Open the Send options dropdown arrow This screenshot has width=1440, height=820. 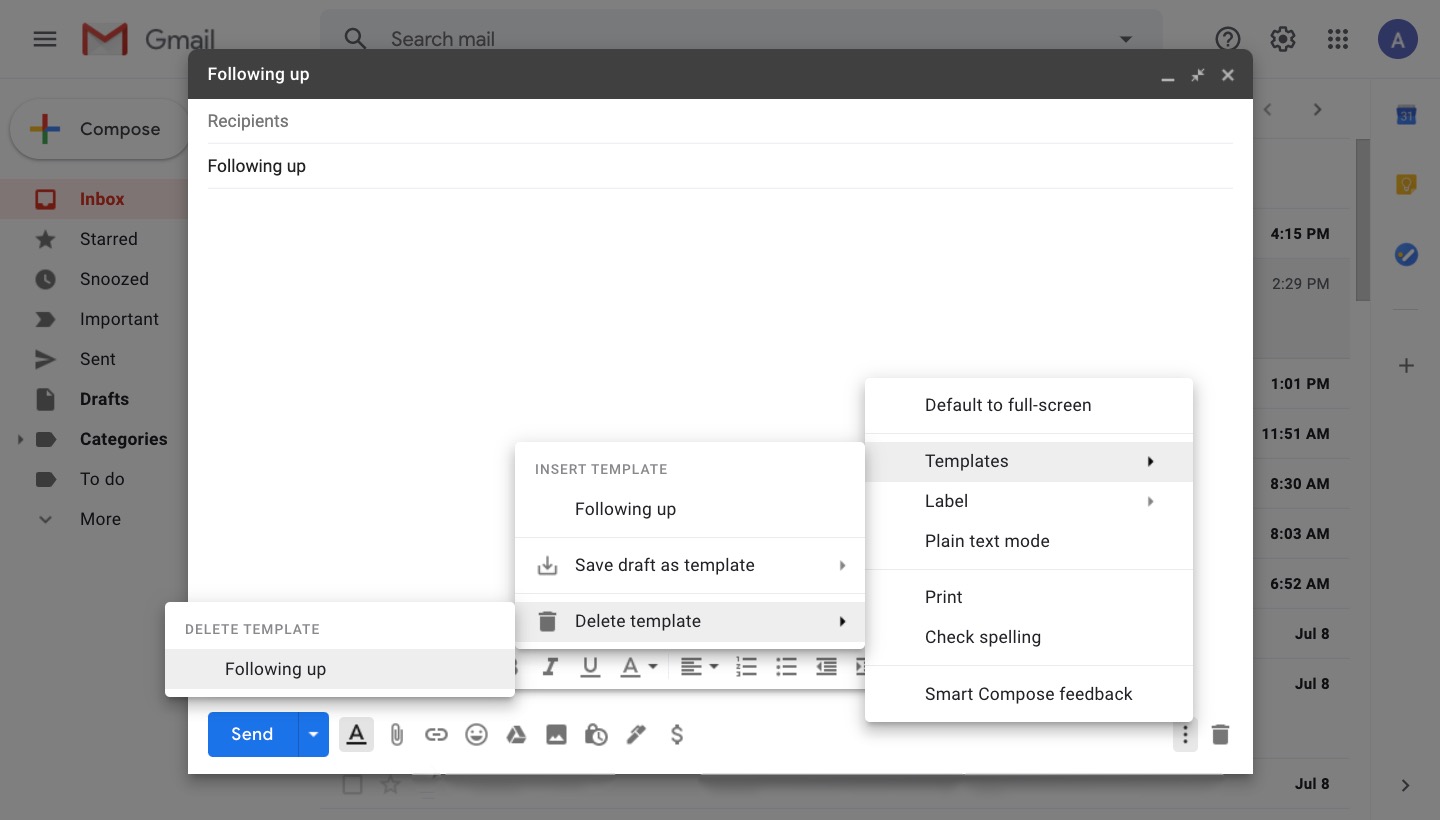(x=313, y=735)
